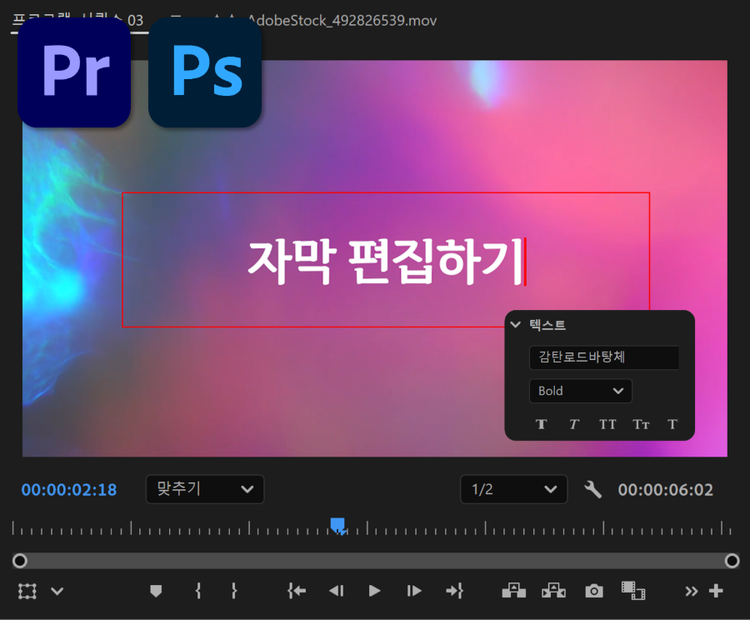Open the Bold font style dropdown
The width and height of the screenshot is (750, 620).
click(581, 391)
